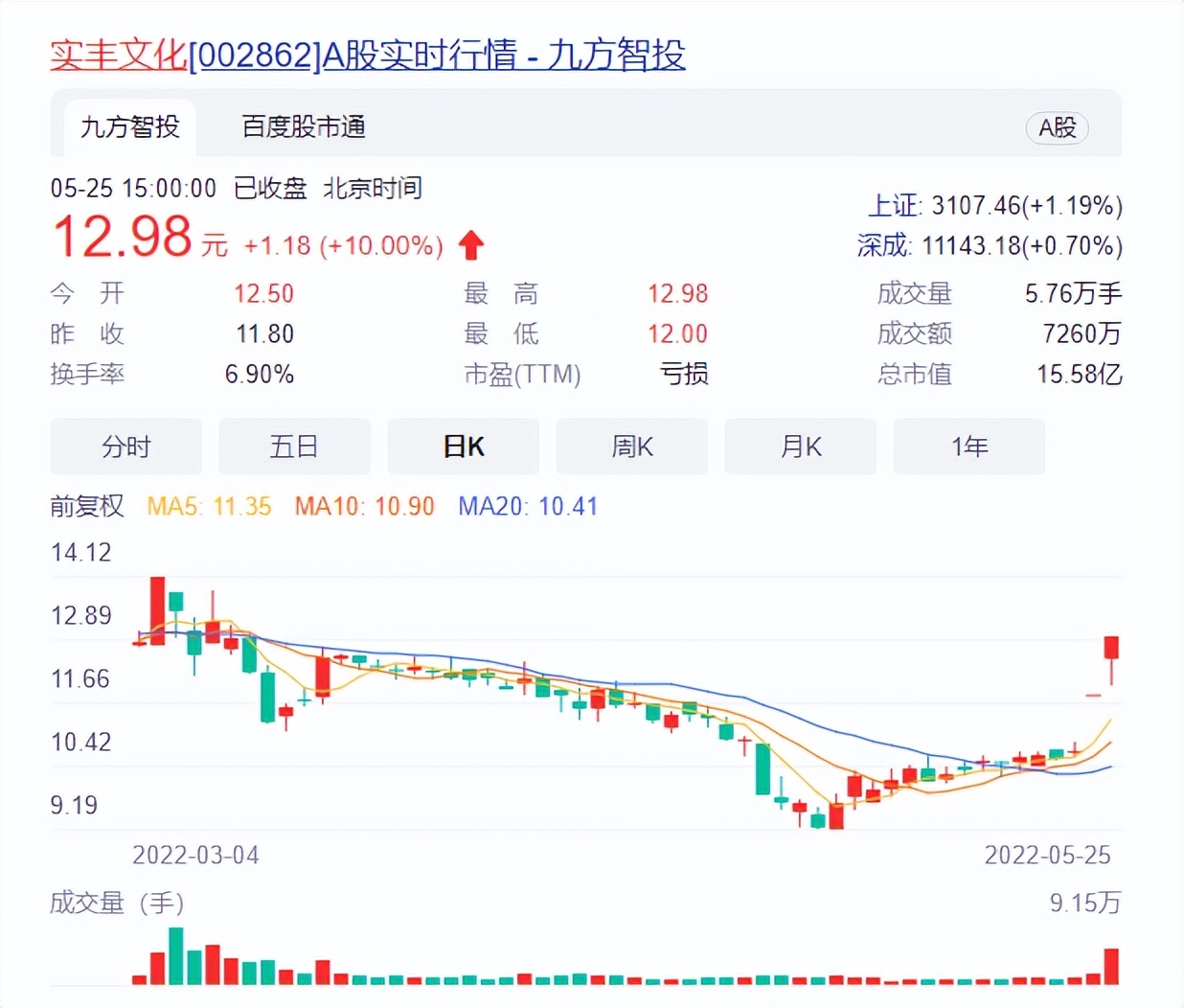The image size is (1184, 1008).
Task: Click the red upward arrow beside the price gain
Action: (470, 245)
